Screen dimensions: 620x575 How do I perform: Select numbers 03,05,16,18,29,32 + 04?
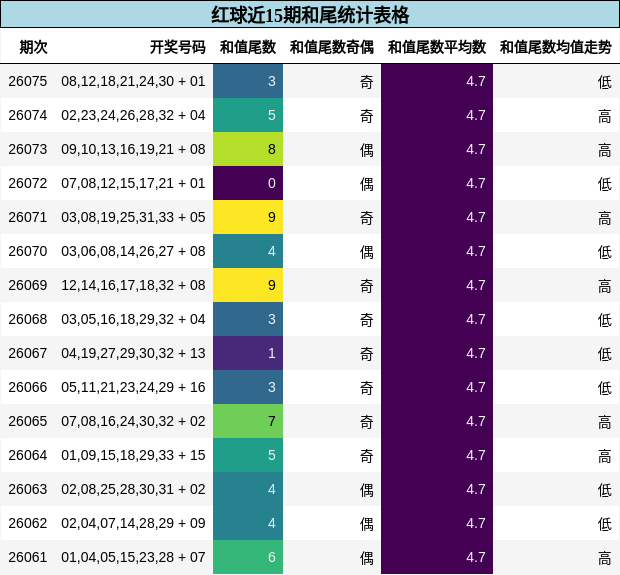133,319
